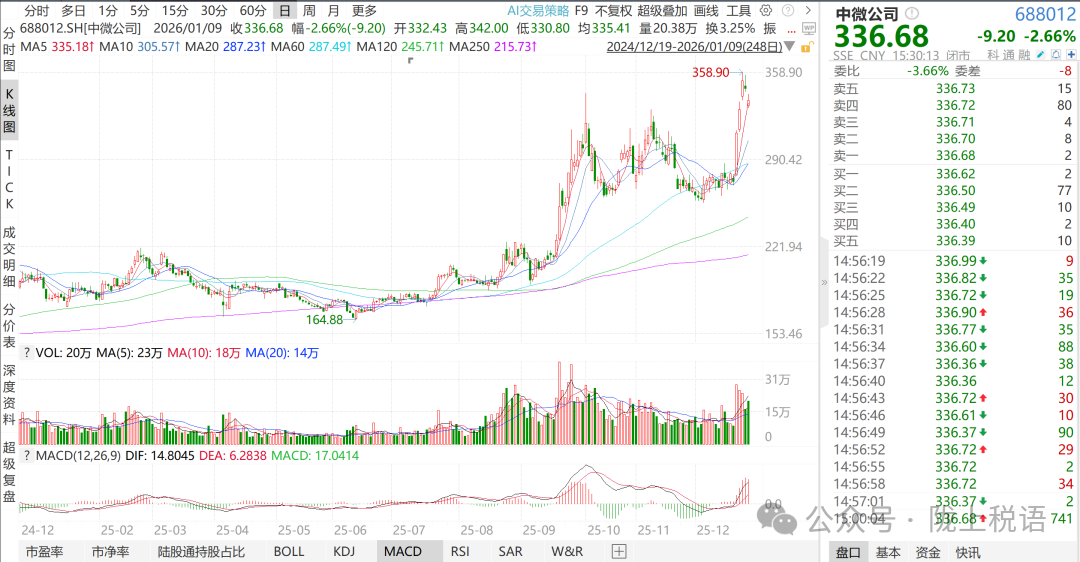
Task: Open the 更多 timeframe menu
Action: pos(364,10)
